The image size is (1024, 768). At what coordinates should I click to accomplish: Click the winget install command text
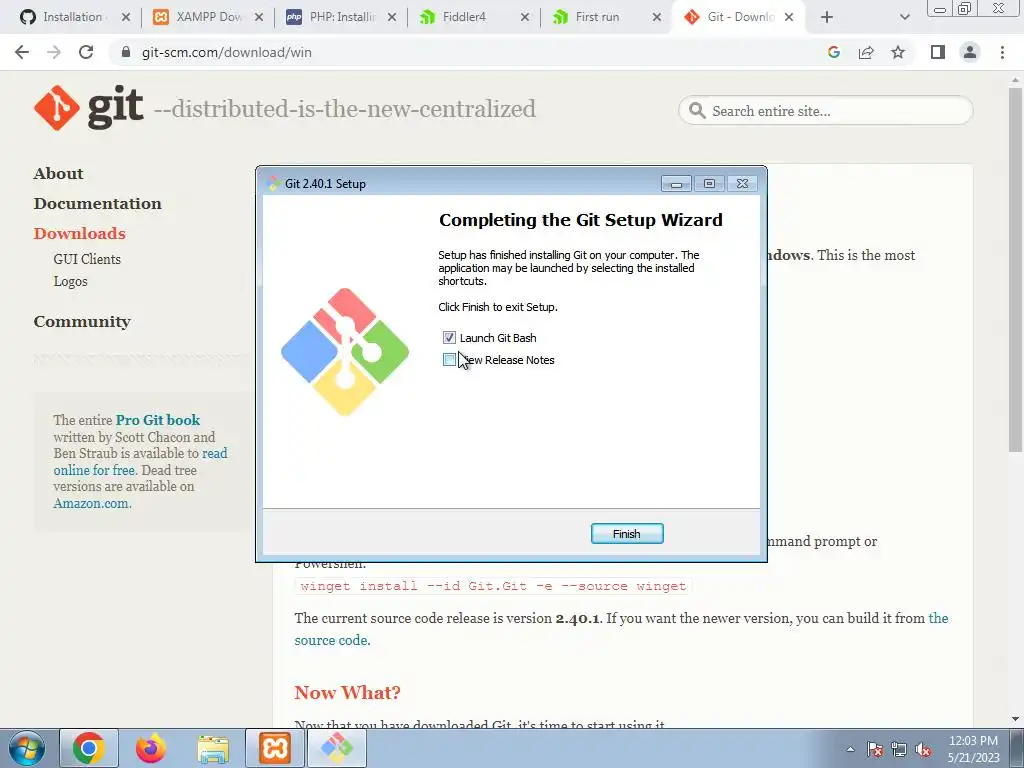point(493,586)
